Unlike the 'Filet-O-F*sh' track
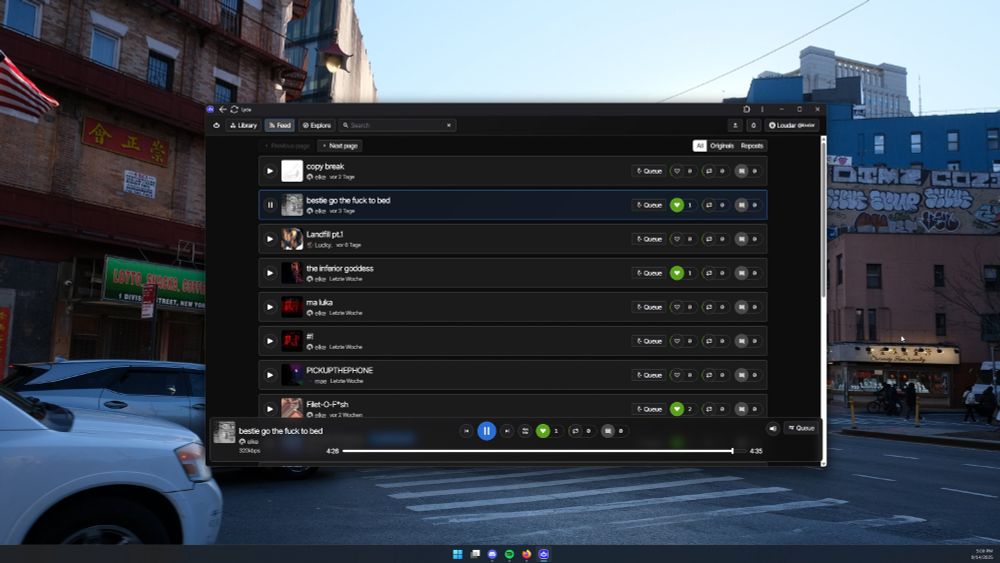This screenshot has height=563, width=1000. click(x=677, y=409)
